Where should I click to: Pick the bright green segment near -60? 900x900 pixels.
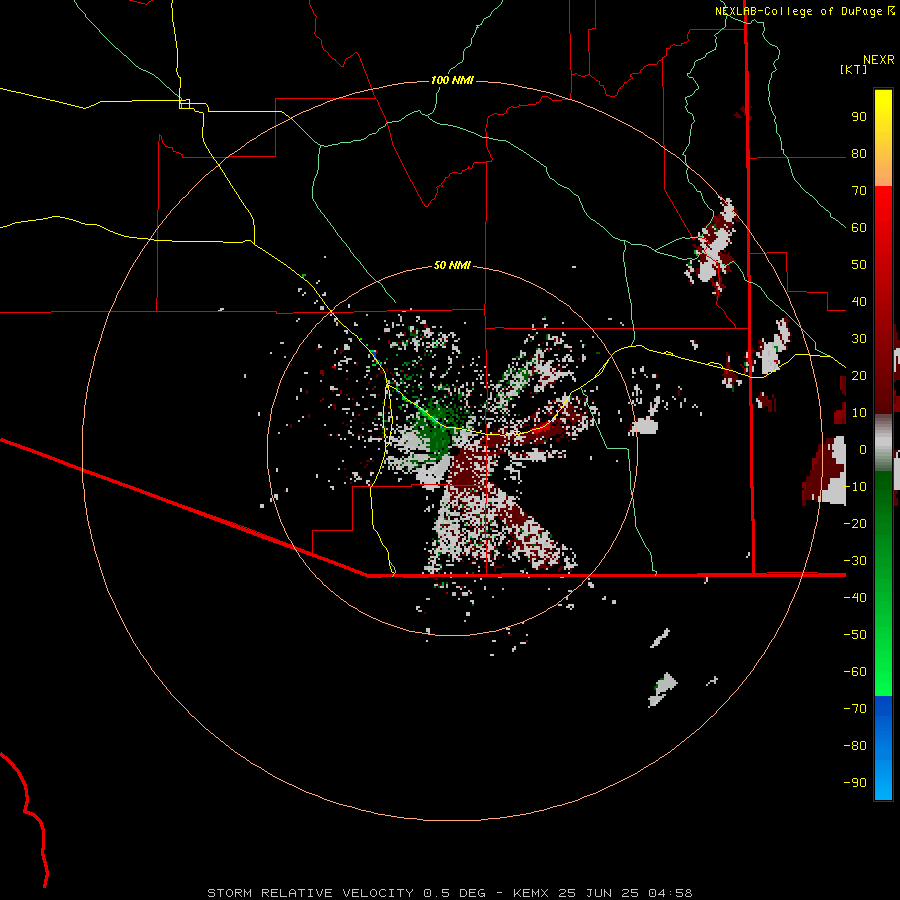click(x=883, y=672)
